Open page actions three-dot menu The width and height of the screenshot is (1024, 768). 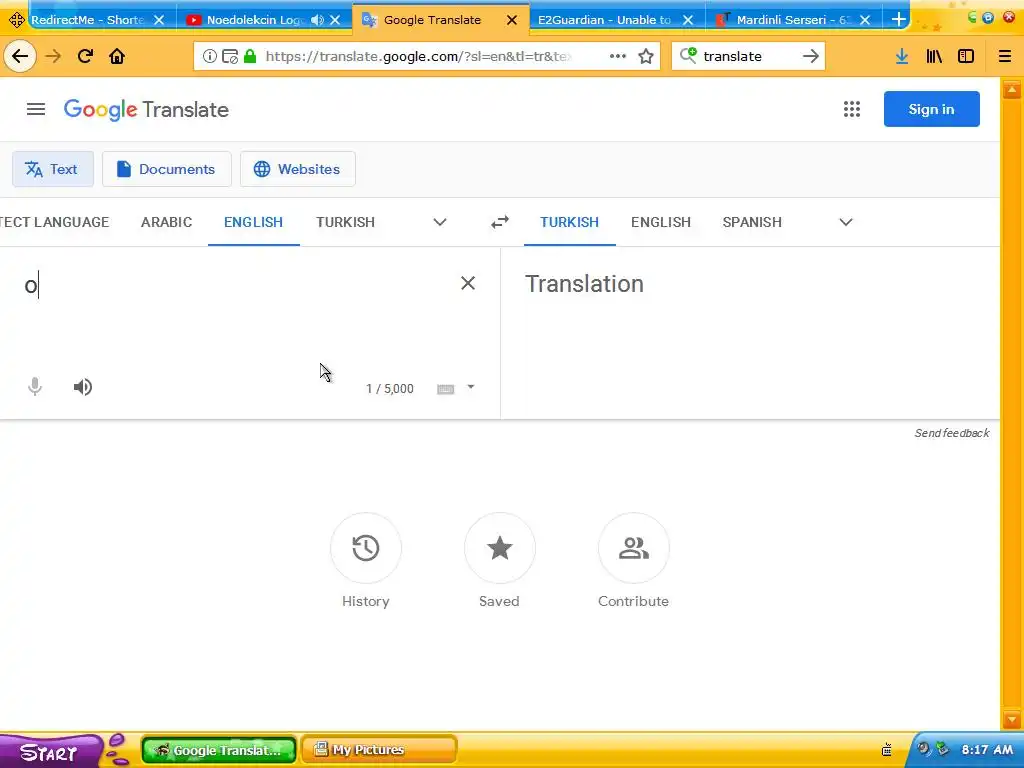pyautogui.click(x=618, y=56)
